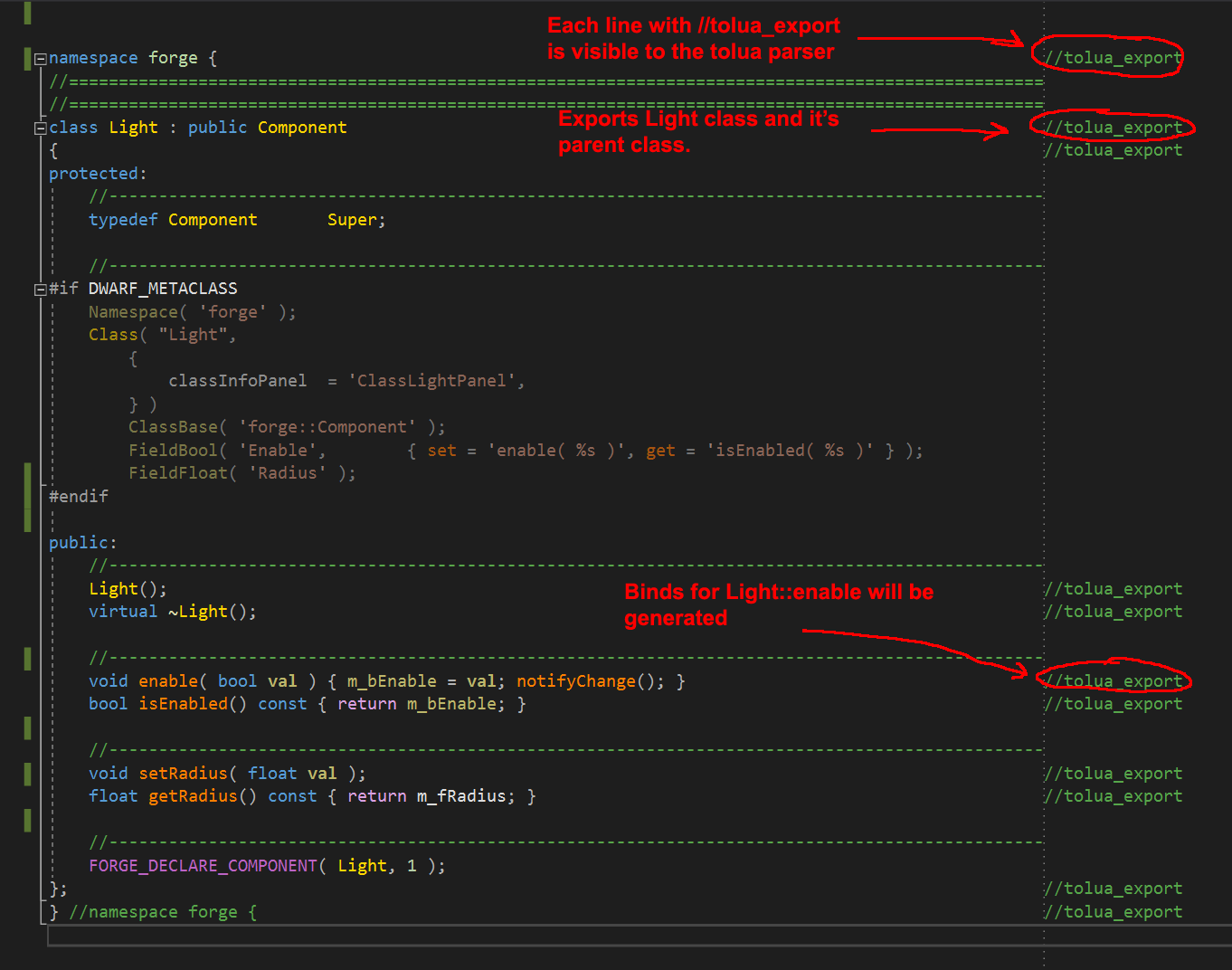1232x970 pixels.
Task: Click the //tolua_export comment on the ~Light(); line
Action: 1114,612
